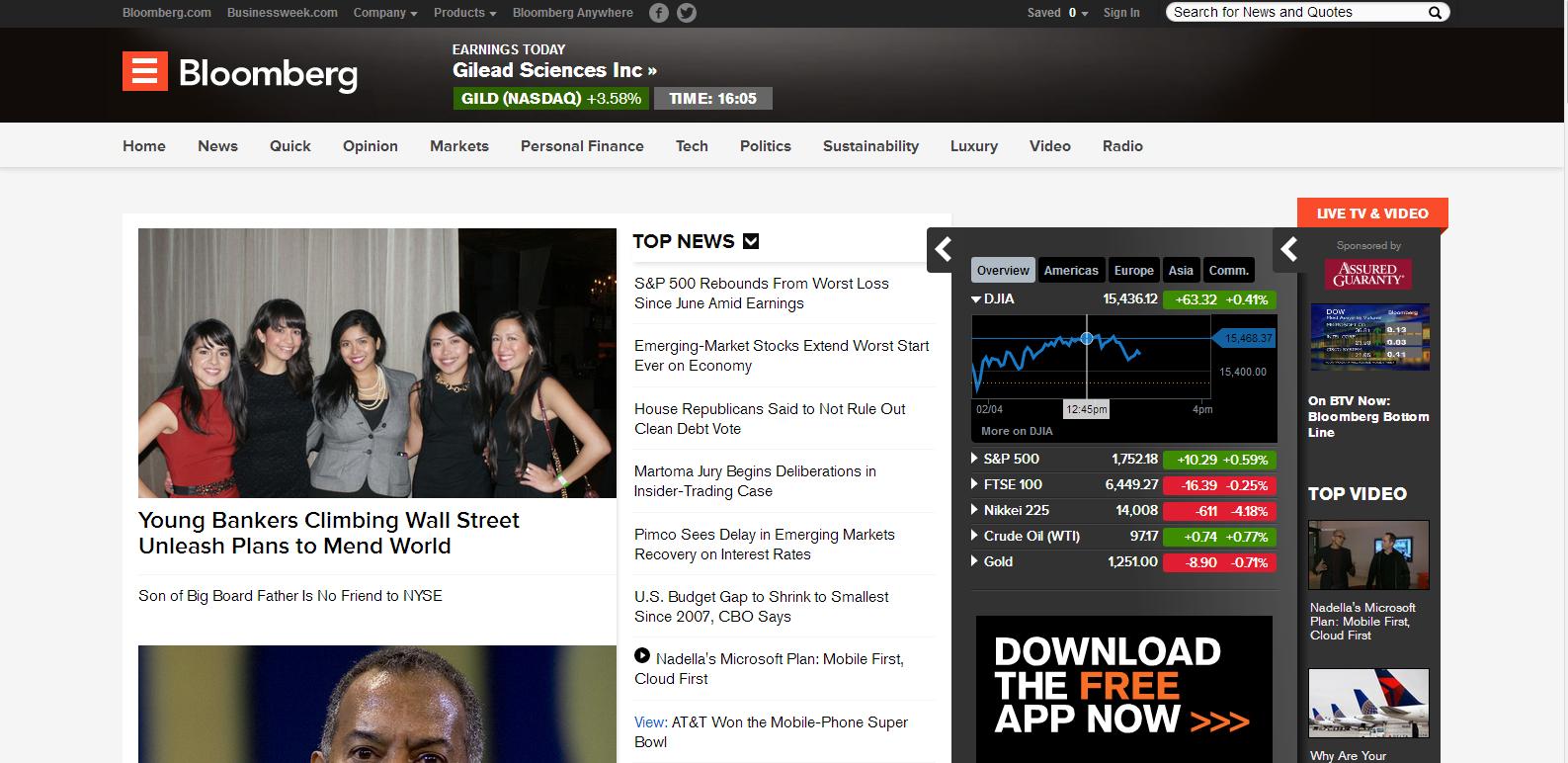The width and height of the screenshot is (1568, 763).
Task: Go to the Opinion section
Action: point(371,146)
